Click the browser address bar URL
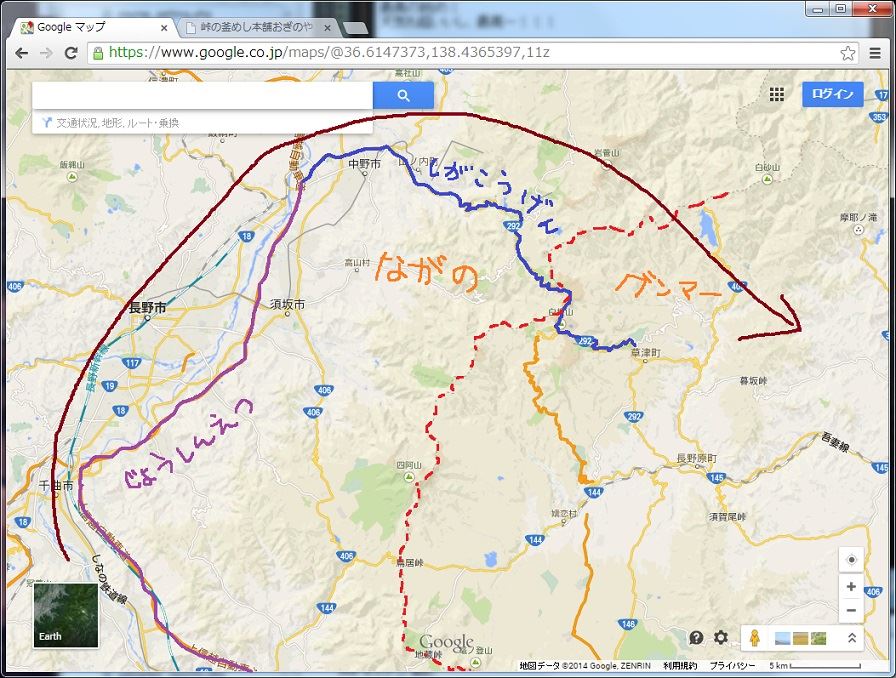 coord(329,53)
